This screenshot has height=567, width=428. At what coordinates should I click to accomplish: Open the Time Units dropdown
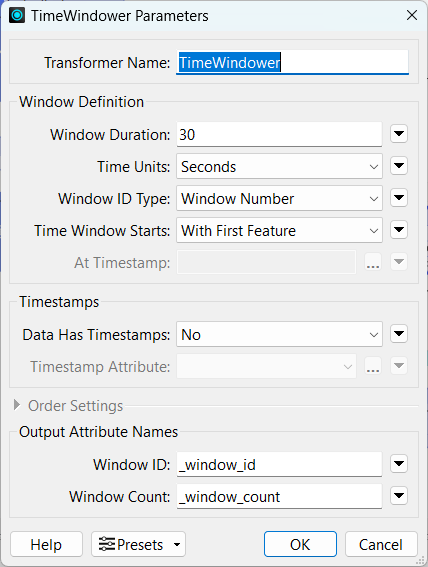tap(279, 166)
